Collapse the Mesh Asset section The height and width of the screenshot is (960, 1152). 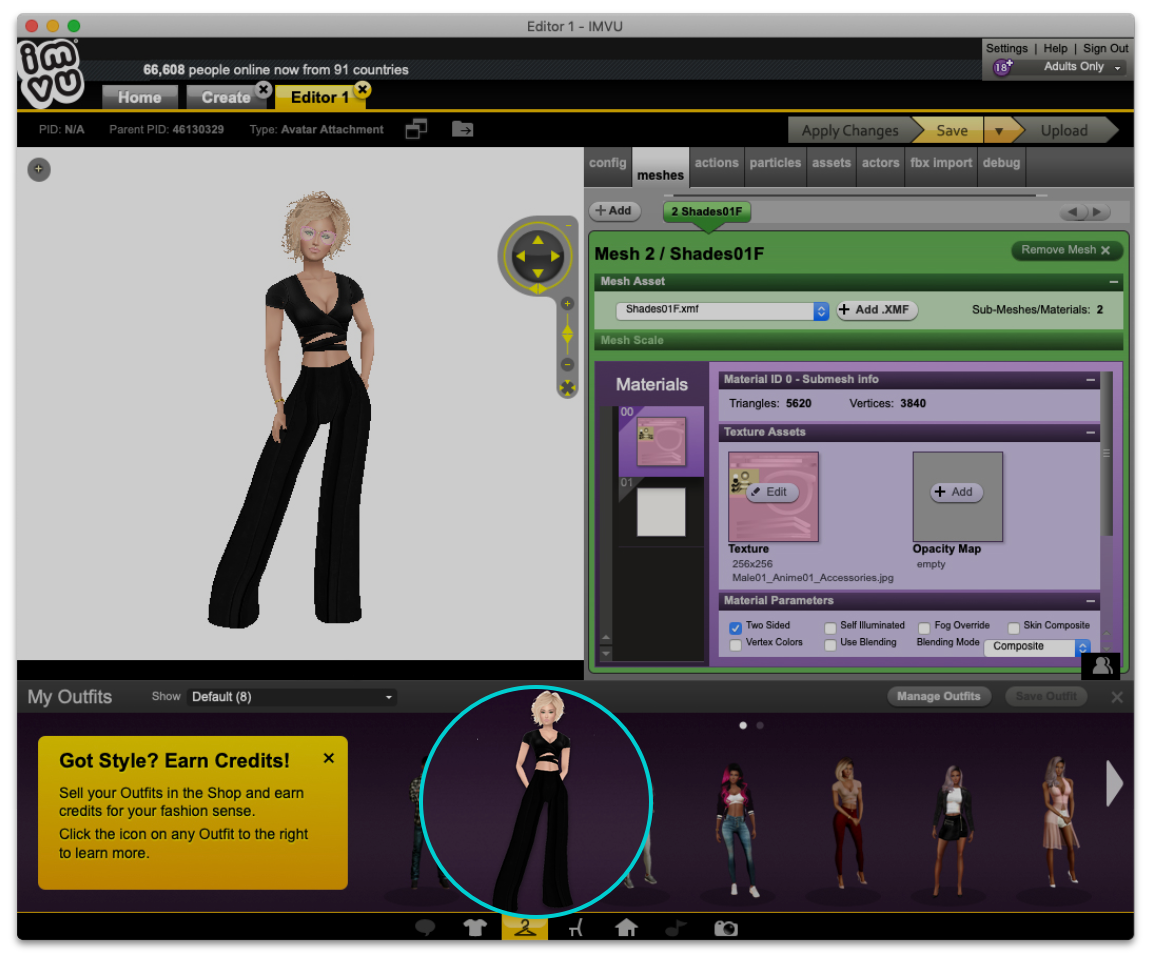(1114, 281)
